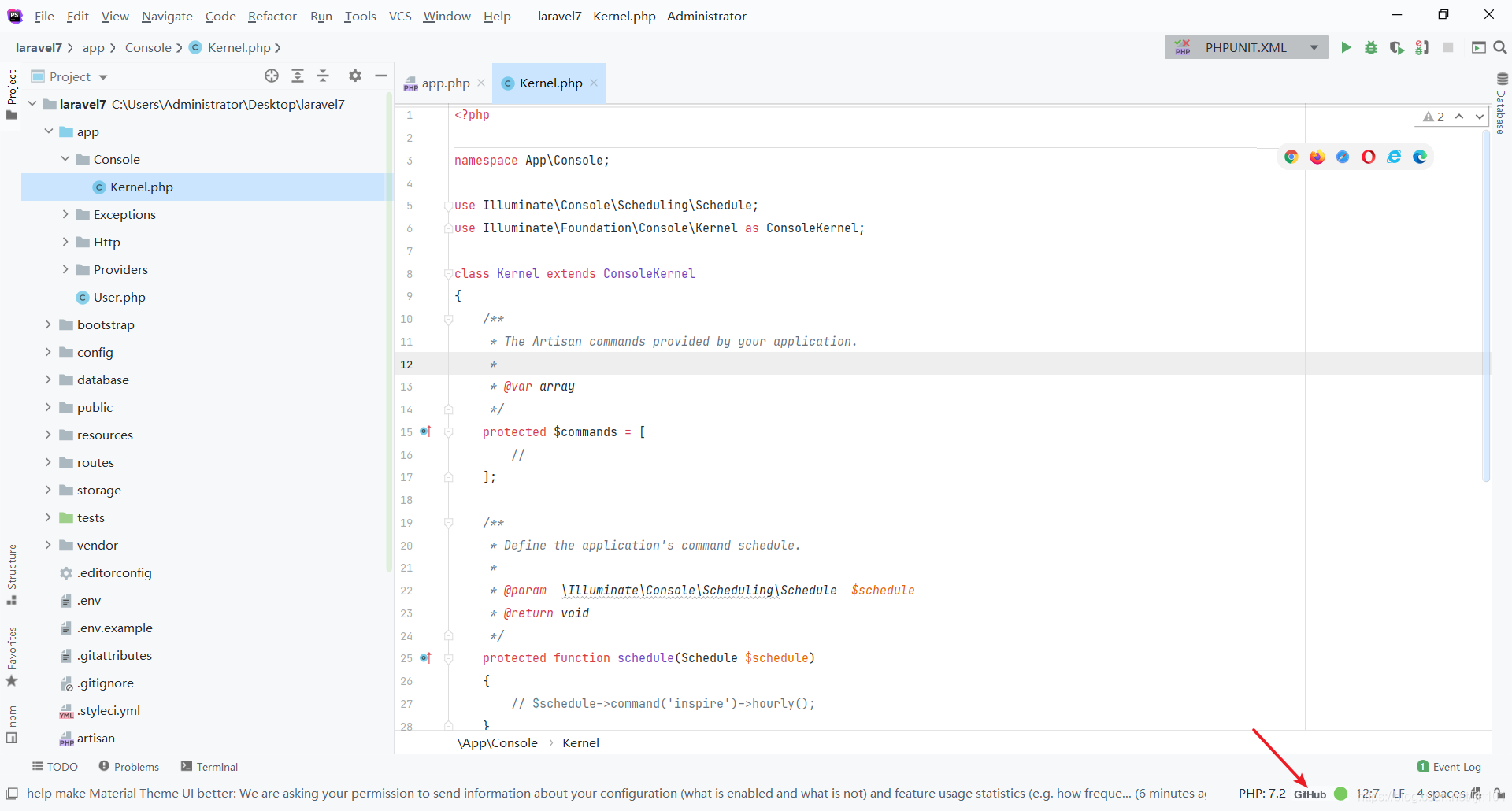The image size is (1512, 811).
Task: Open the Problems tool window
Action: [x=129, y=766]
